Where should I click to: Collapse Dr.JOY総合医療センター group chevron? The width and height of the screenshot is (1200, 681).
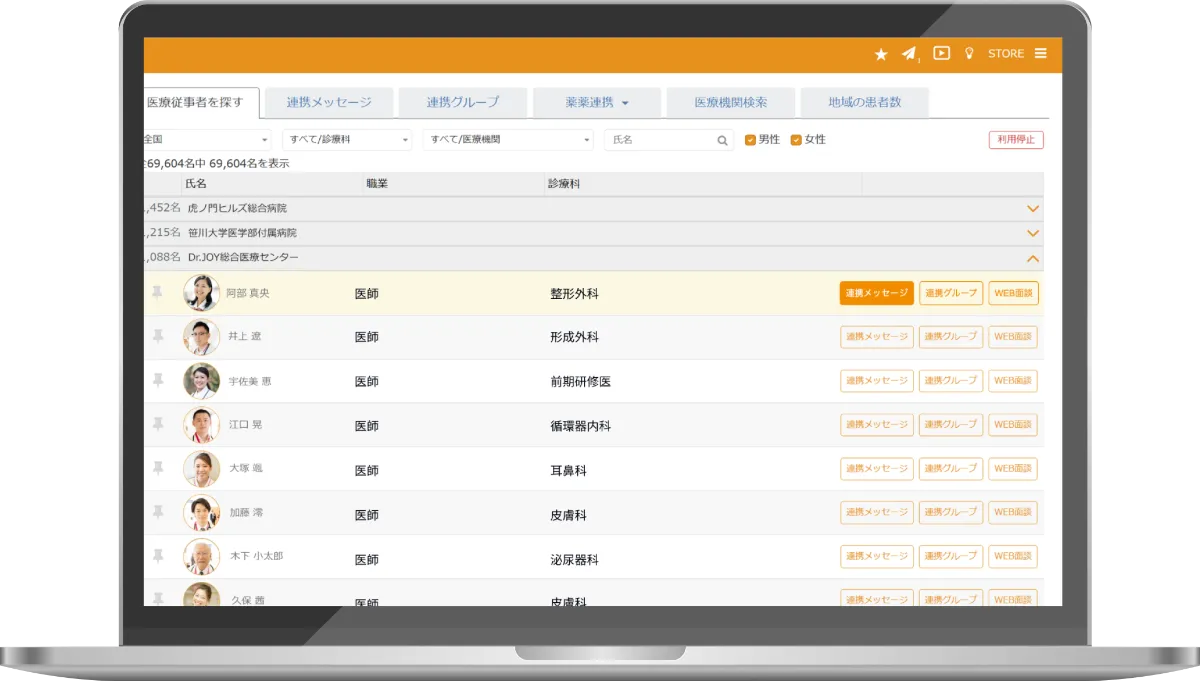pos(1033,258)
